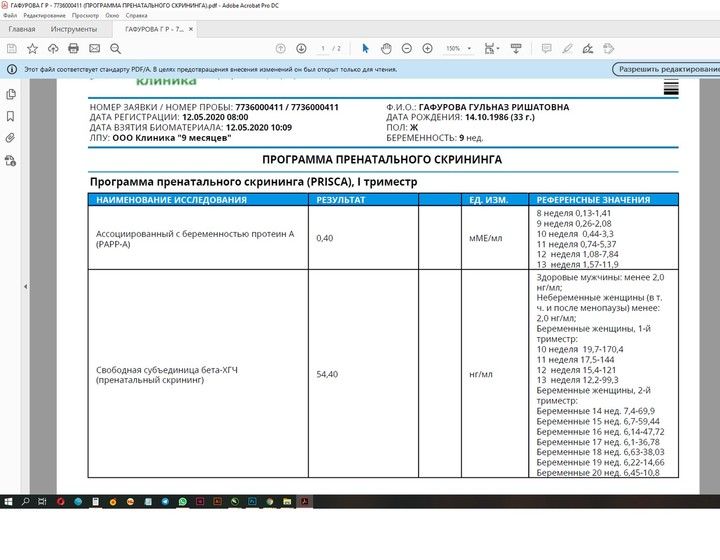The height and width of the screenshot is (560, 720).
Task: Open Page Thumbnails panel in sidebar
Action: coord(11,94)
